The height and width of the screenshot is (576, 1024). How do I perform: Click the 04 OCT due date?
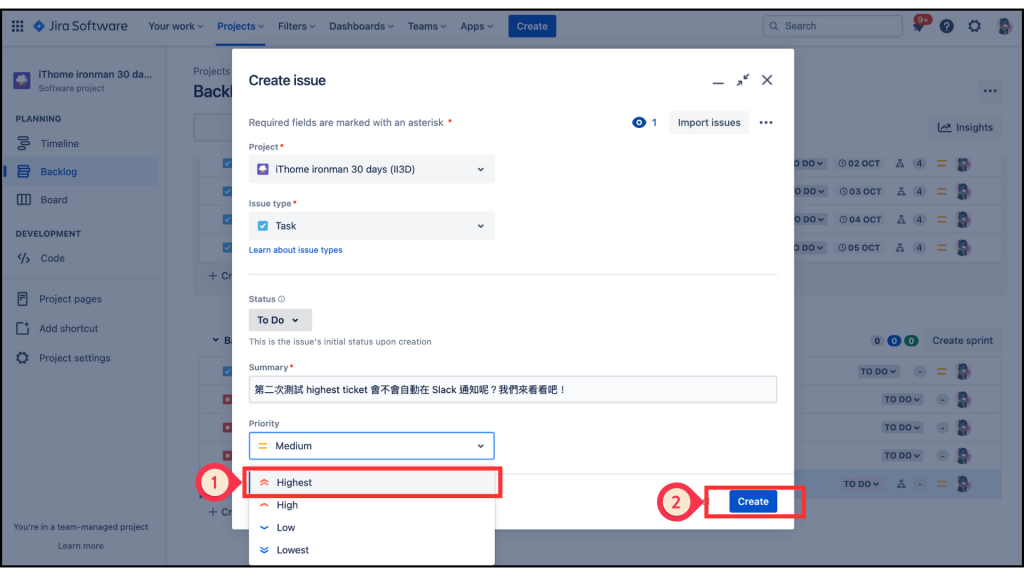pos(860,219)
